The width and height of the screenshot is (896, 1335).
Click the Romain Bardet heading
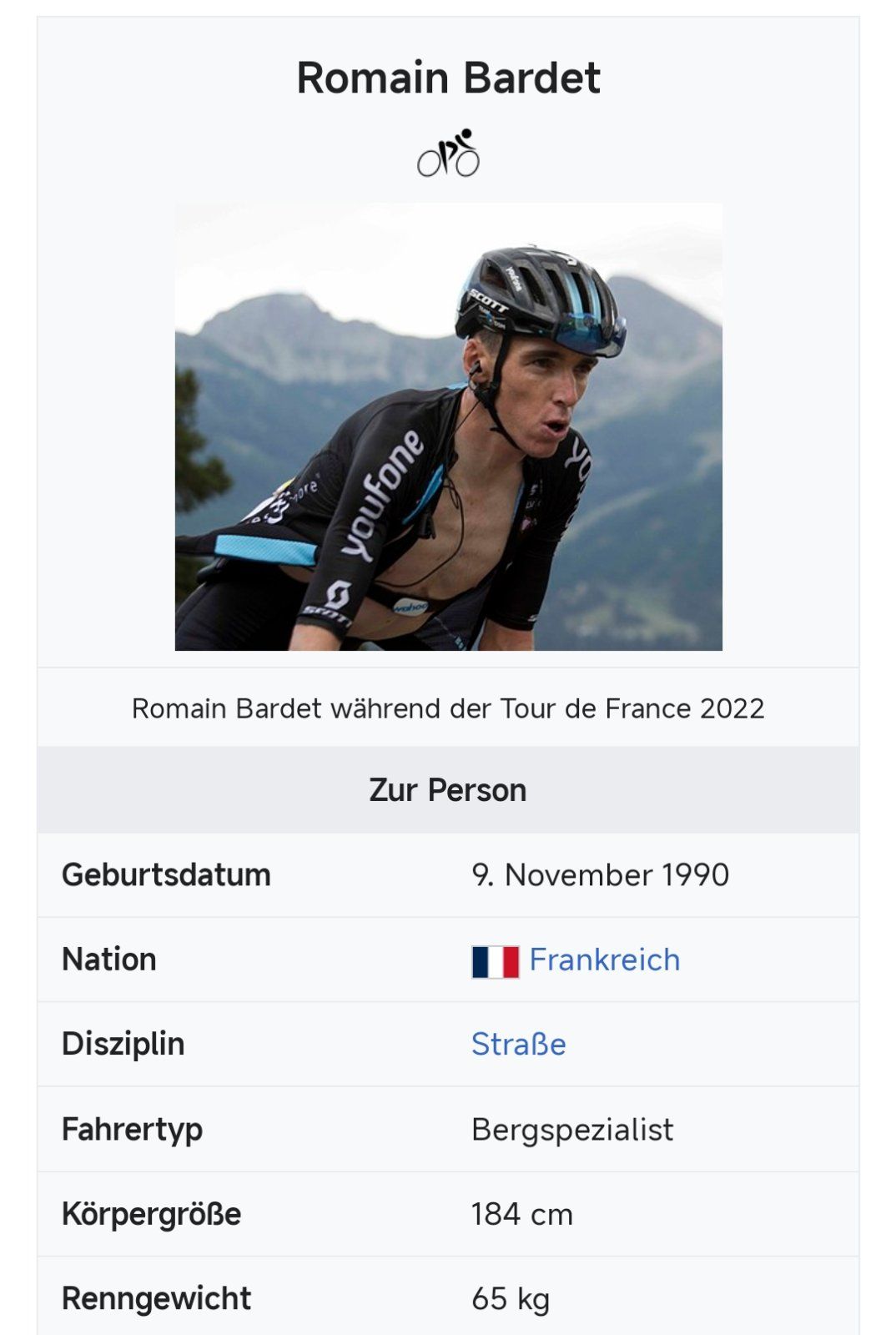coord(448,78)
